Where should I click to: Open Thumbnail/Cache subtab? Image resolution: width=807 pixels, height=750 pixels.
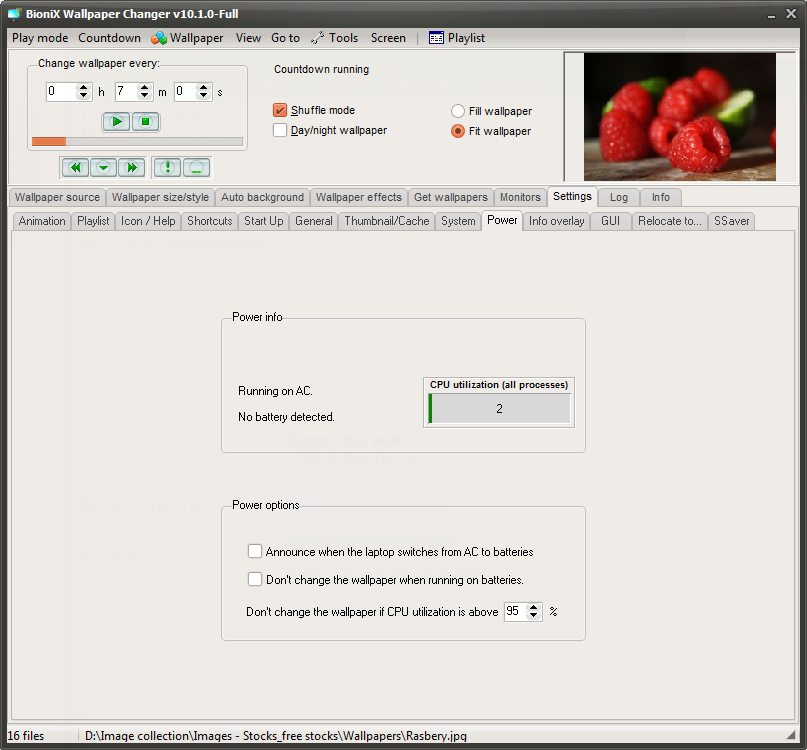(387, 221)
